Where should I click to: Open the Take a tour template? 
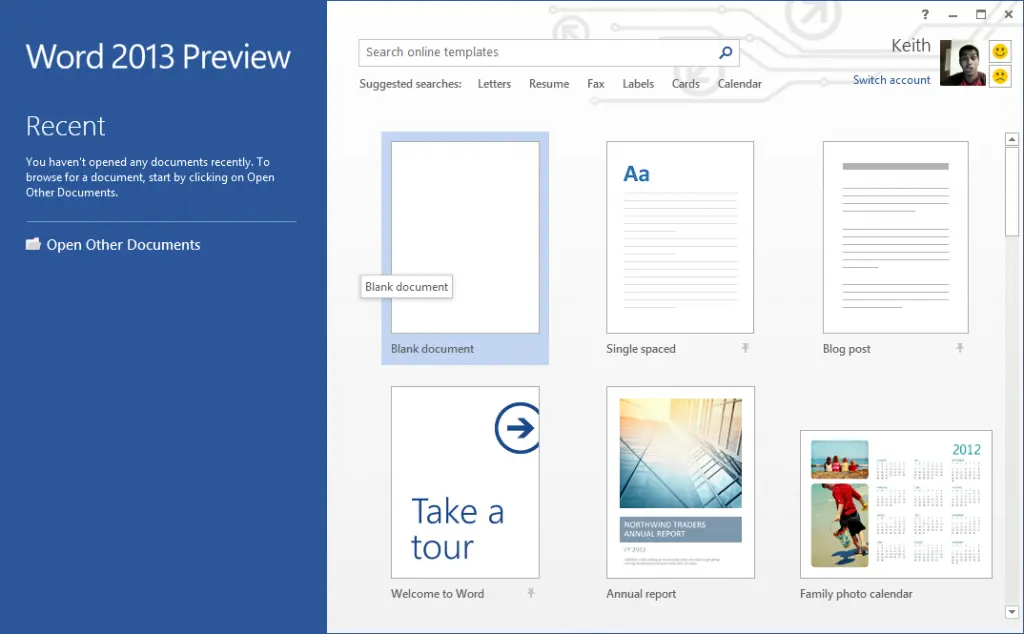click(465, 482)
